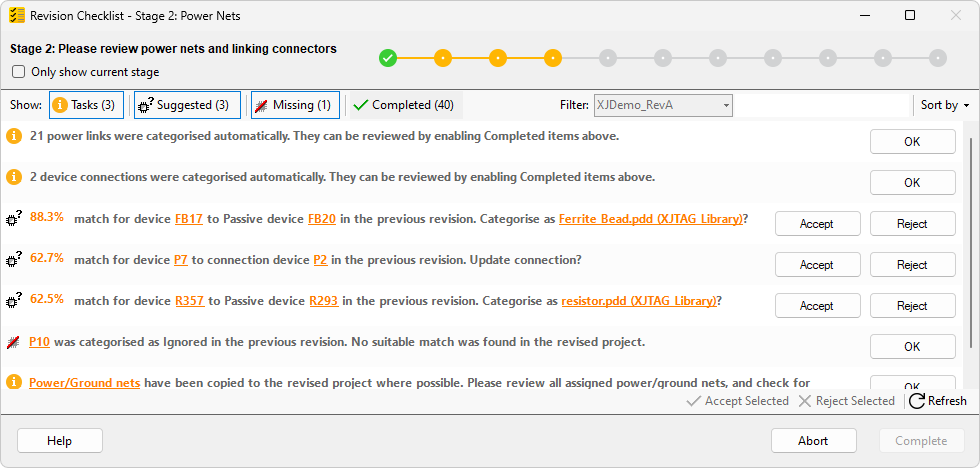Viewport: 980px width, 468px height.
Task: Click missing icon beside P10 ignored row
Action: pos(14,342)
